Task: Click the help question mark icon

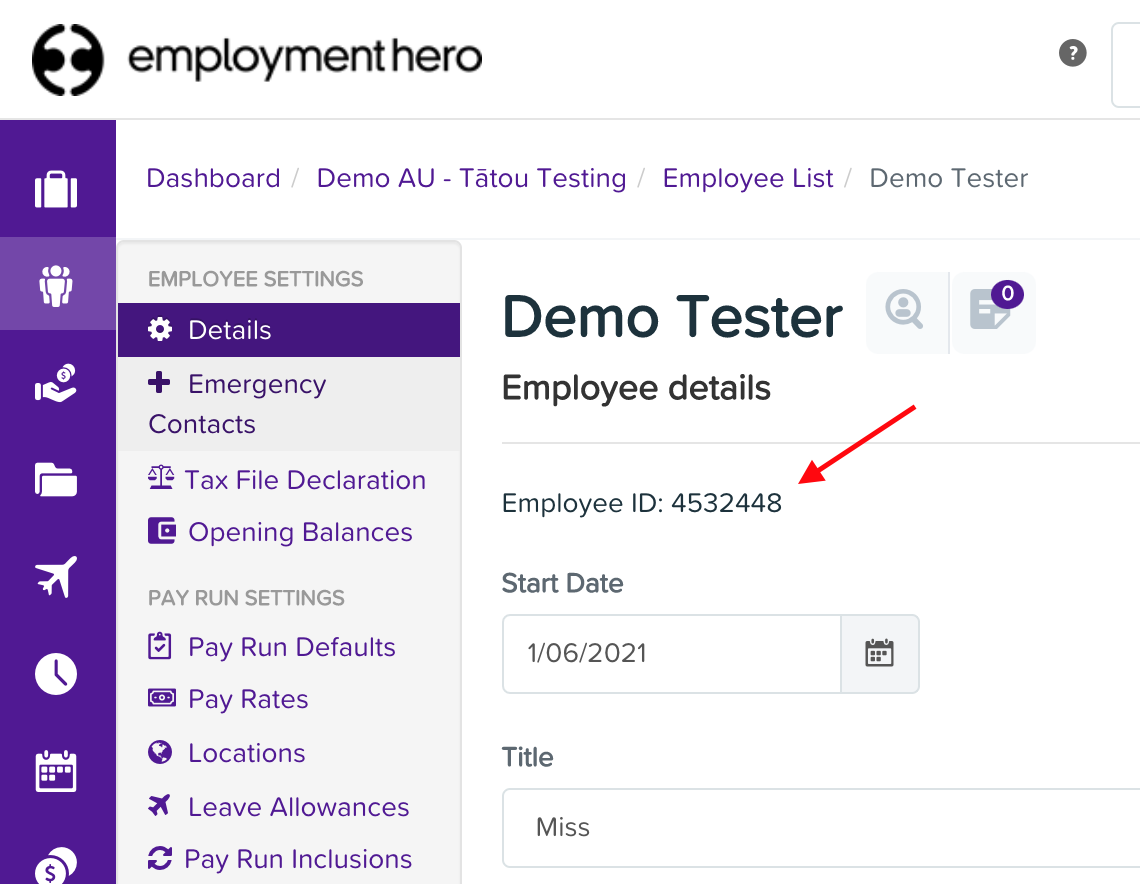Action: [1072, 53]
